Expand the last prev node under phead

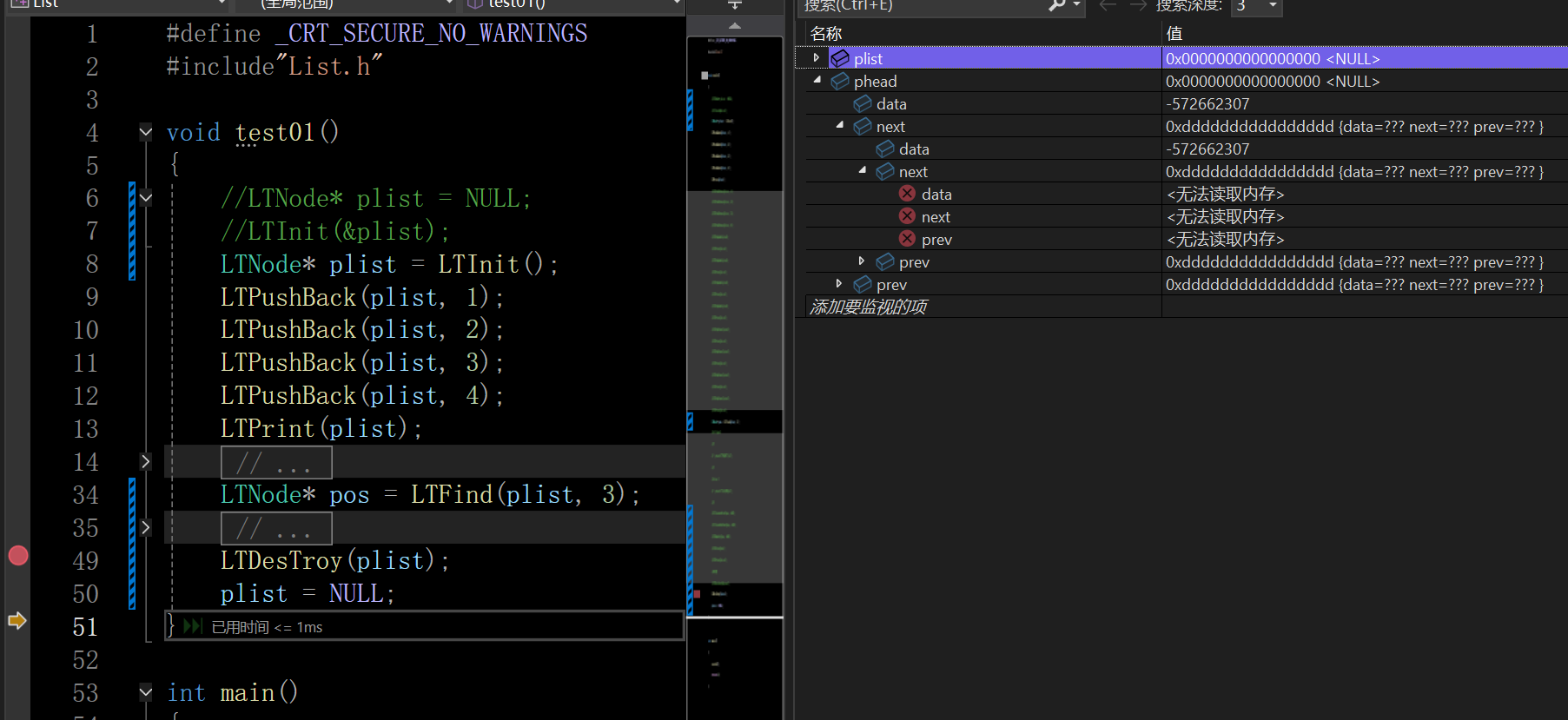839,283
